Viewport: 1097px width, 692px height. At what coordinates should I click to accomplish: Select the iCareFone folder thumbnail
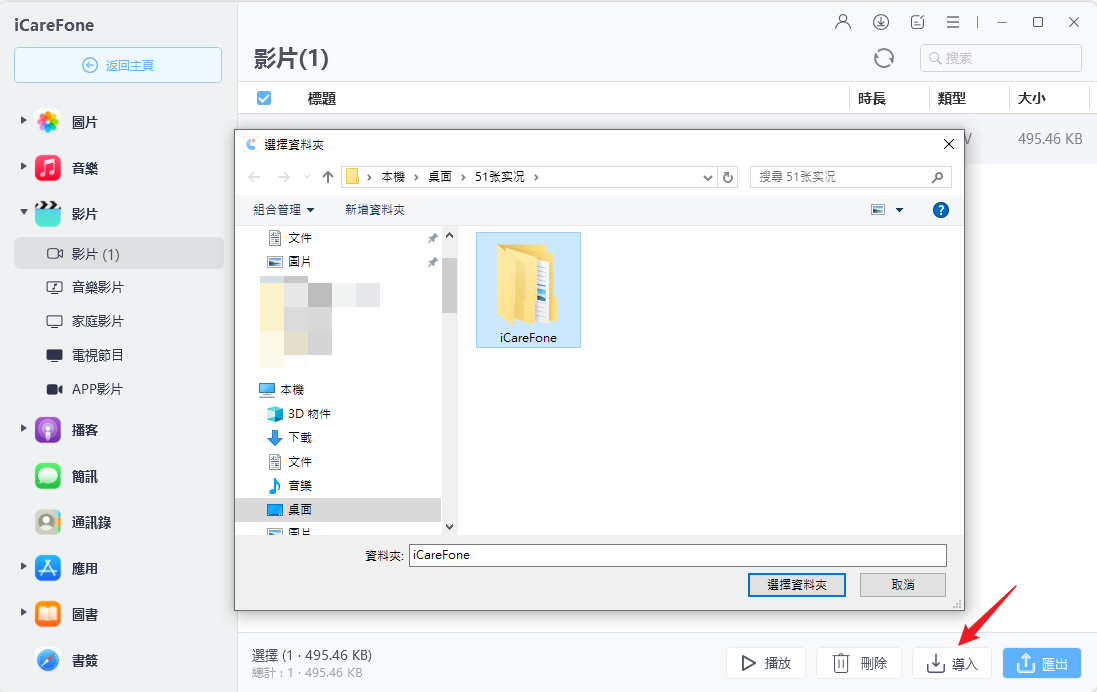(x=528, y=290)
